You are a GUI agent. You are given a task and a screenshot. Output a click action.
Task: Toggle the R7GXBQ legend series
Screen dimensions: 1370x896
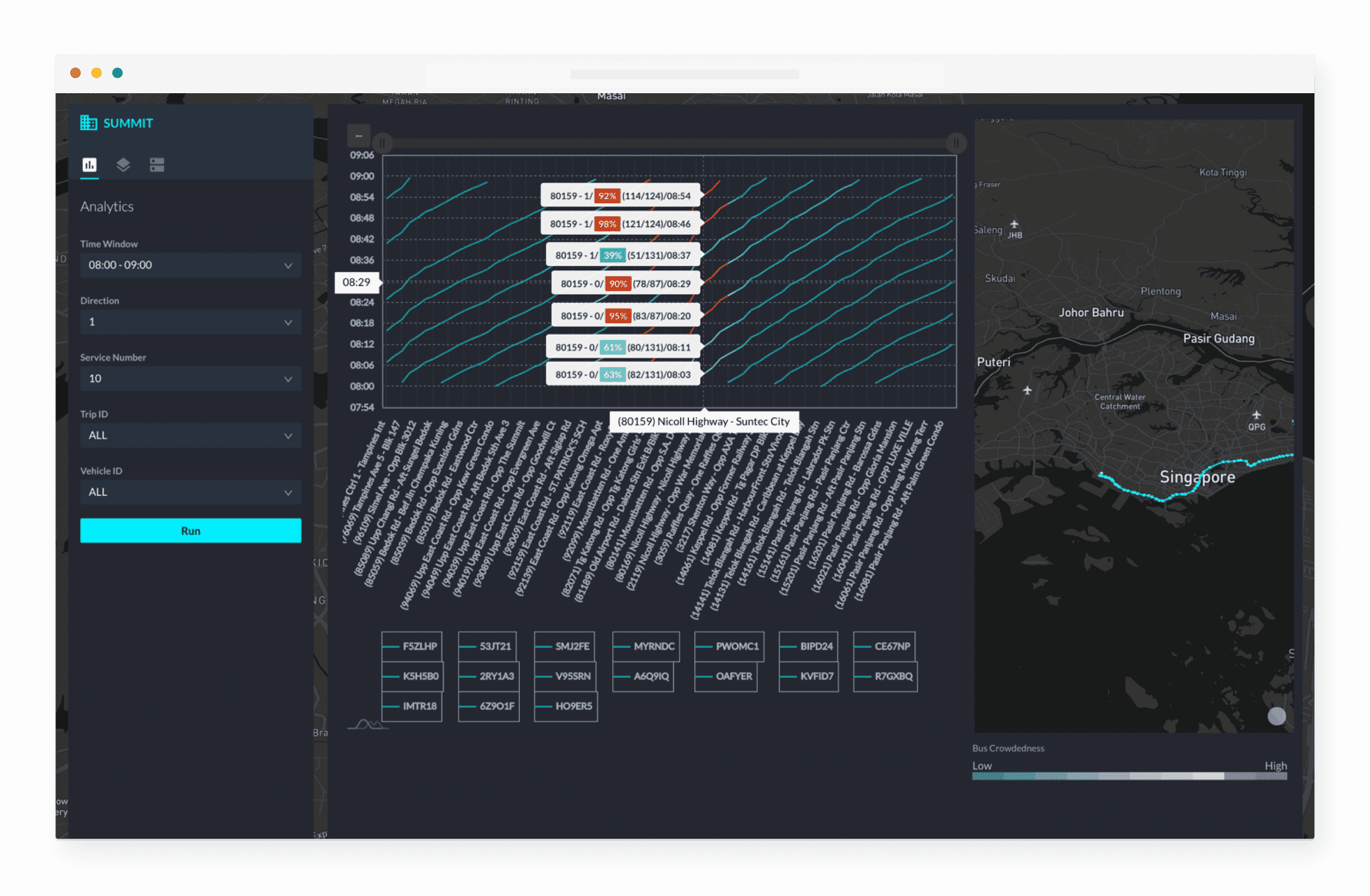(886, 676)
